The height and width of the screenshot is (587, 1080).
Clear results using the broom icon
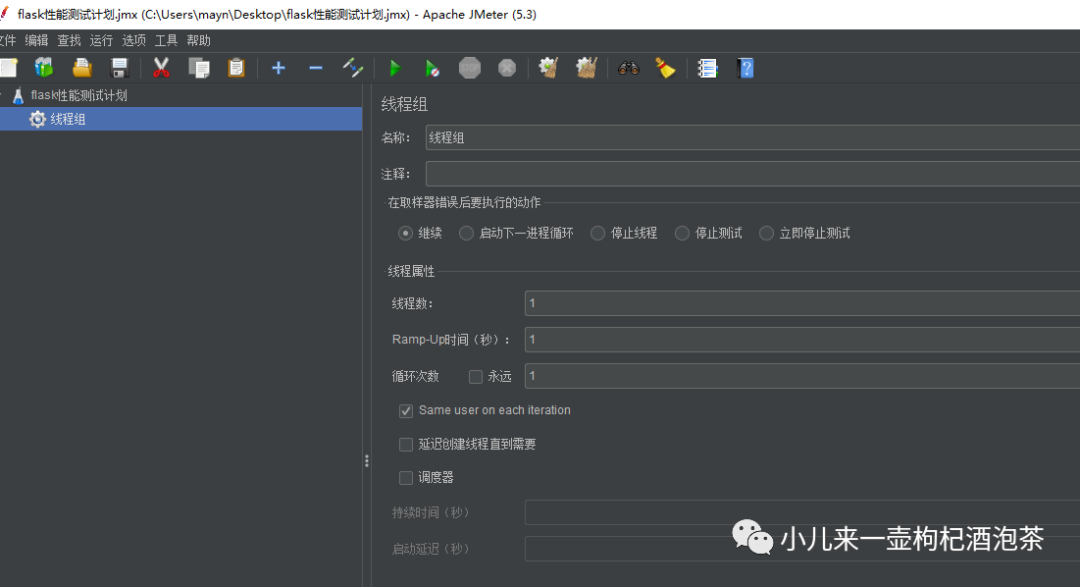click(663, 67)
